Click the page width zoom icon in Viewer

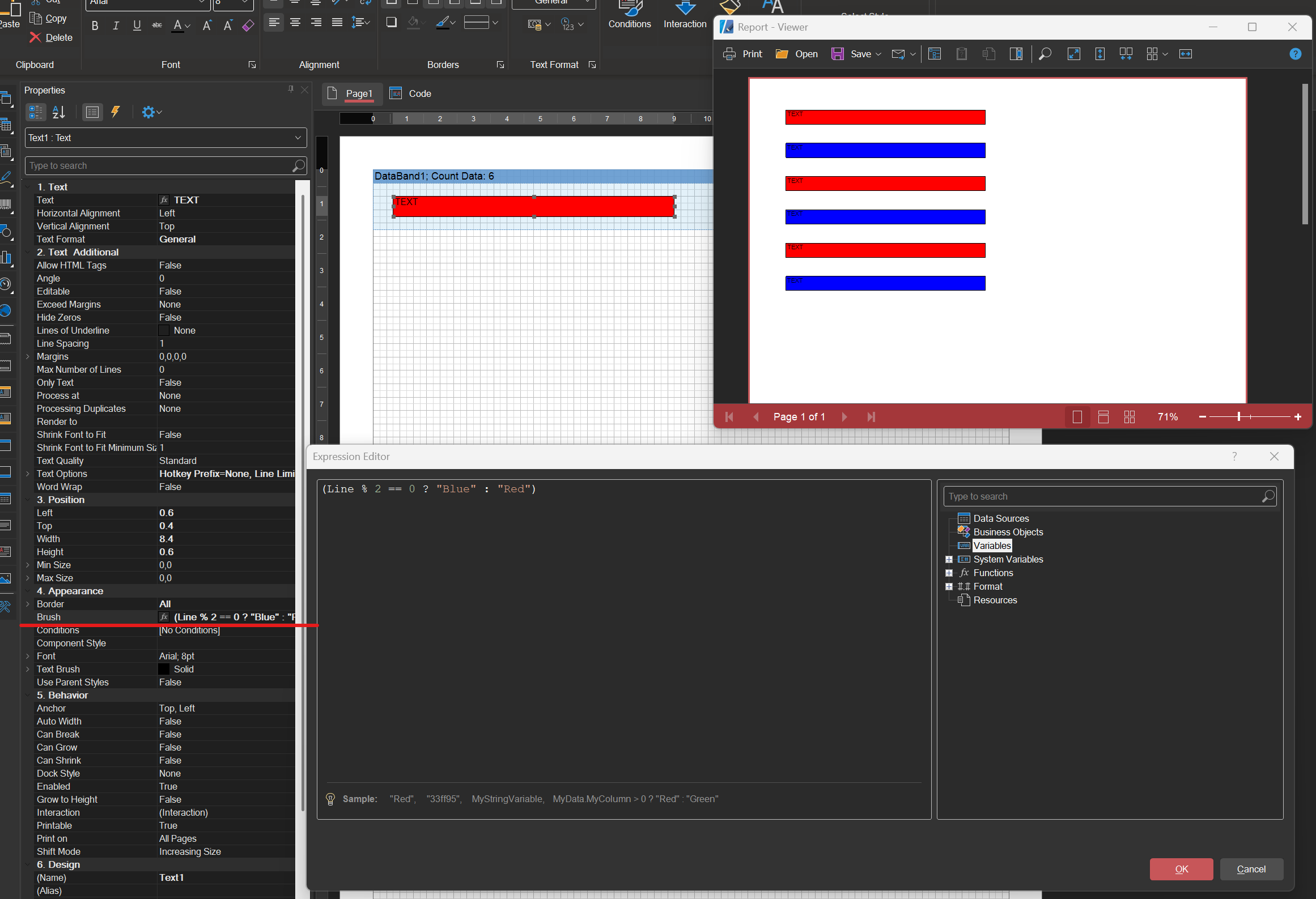(1186, 54)
